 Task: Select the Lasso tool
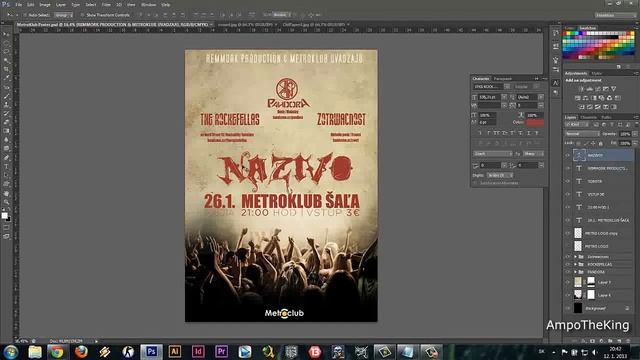coord(6,51)
